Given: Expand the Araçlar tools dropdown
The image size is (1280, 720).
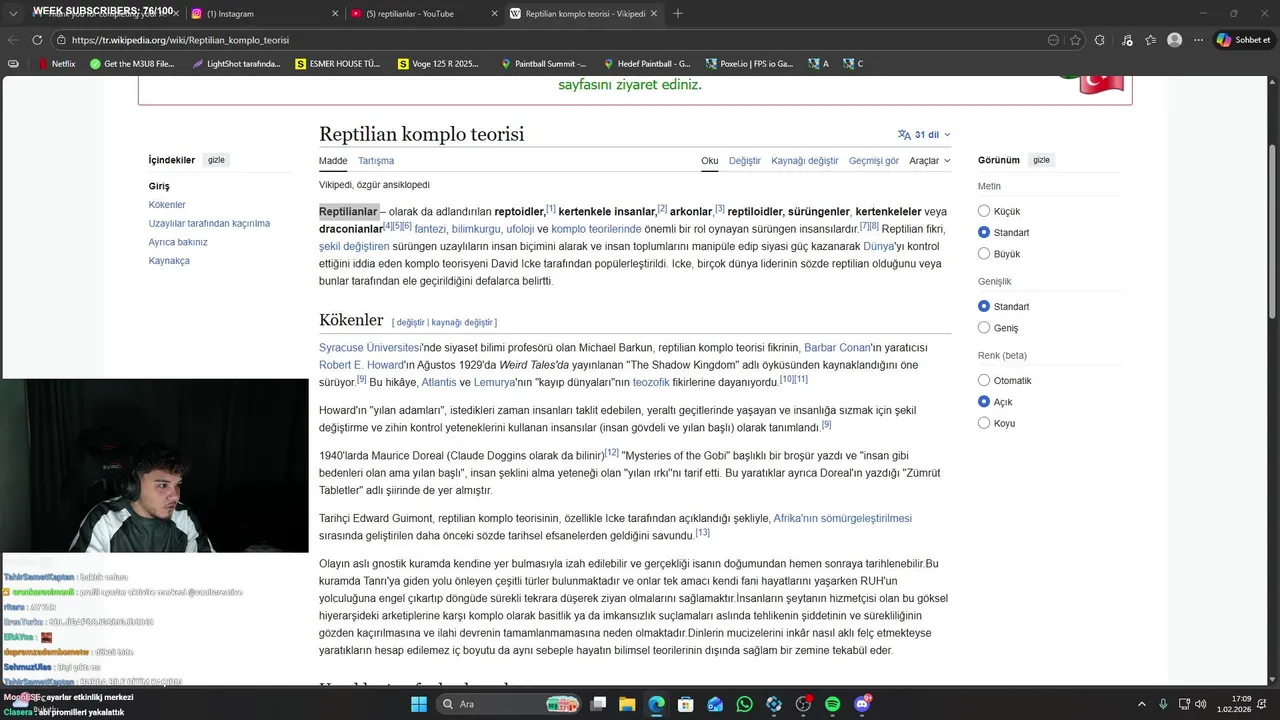Looking at the screenshot, I should tap(930, 161).
